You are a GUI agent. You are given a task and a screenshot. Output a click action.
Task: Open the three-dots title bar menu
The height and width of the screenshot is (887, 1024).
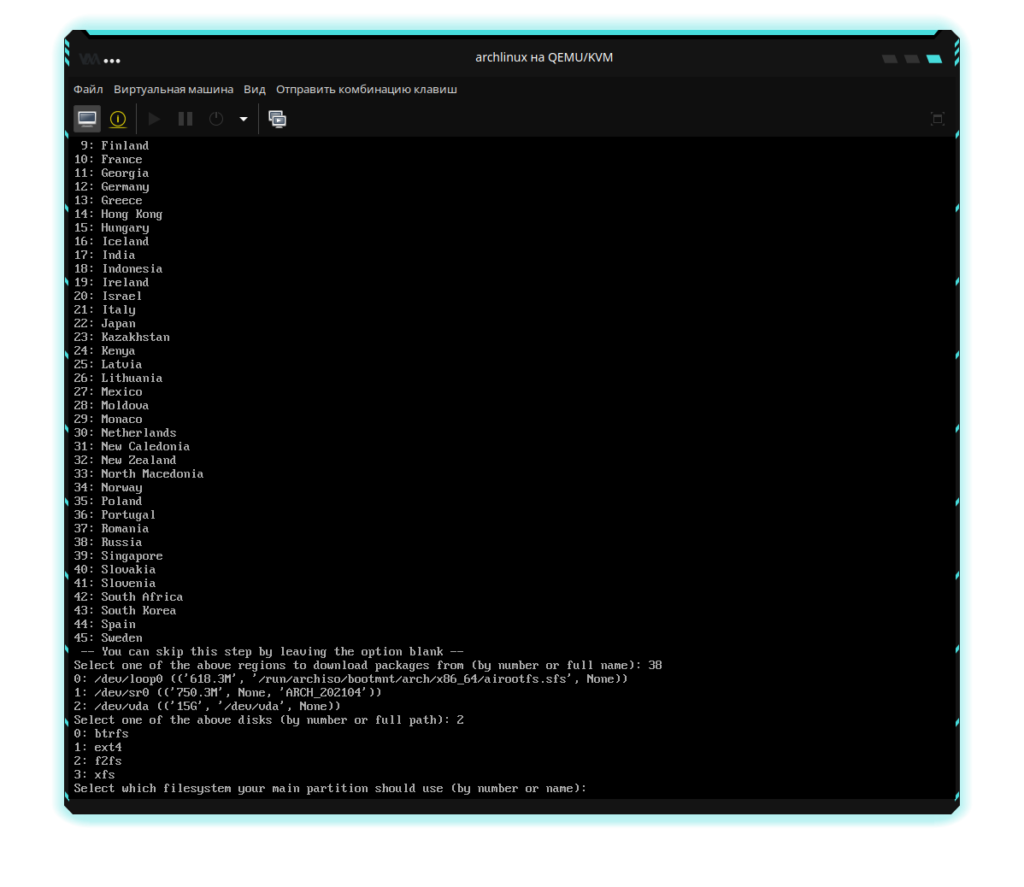click(x=112, y=60)
